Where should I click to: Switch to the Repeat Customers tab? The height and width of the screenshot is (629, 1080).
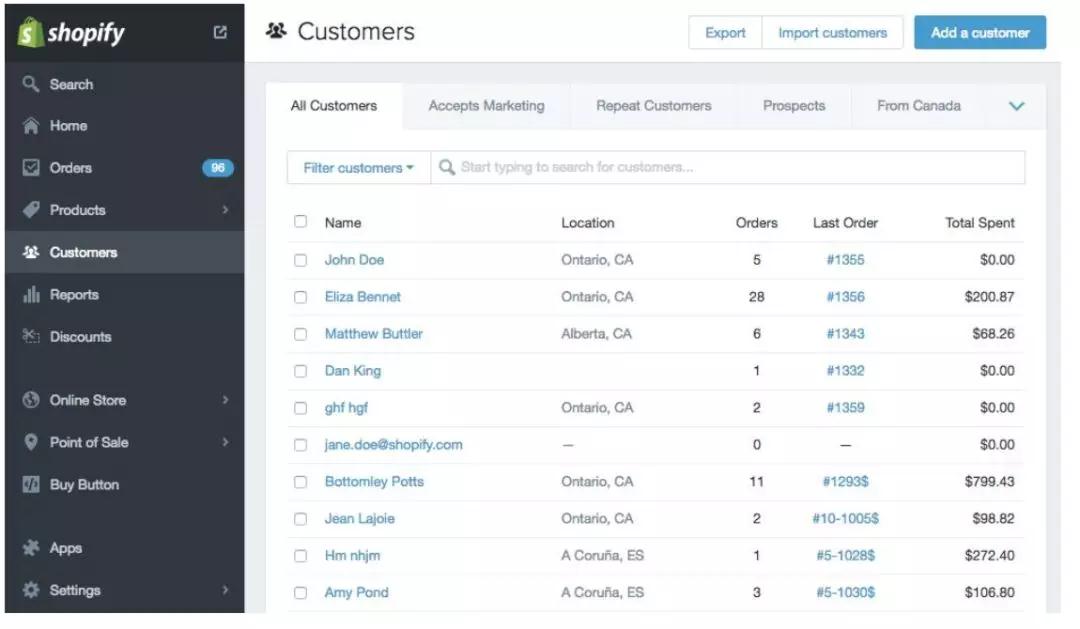653,106
